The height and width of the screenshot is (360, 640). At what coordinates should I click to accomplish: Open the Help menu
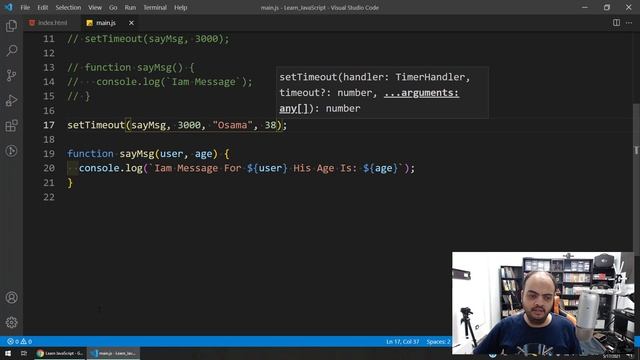tap(180, 7)
